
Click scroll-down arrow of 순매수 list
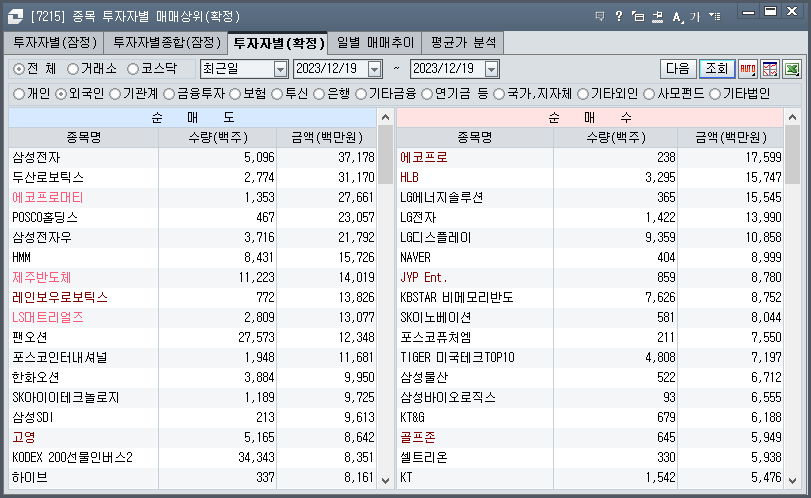point(792,480)
